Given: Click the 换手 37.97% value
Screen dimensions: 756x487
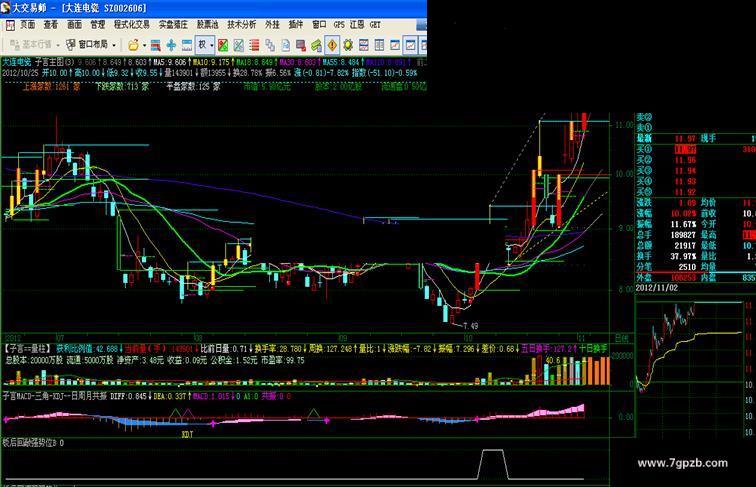Looking at the screenshot, I should [683, 256].
